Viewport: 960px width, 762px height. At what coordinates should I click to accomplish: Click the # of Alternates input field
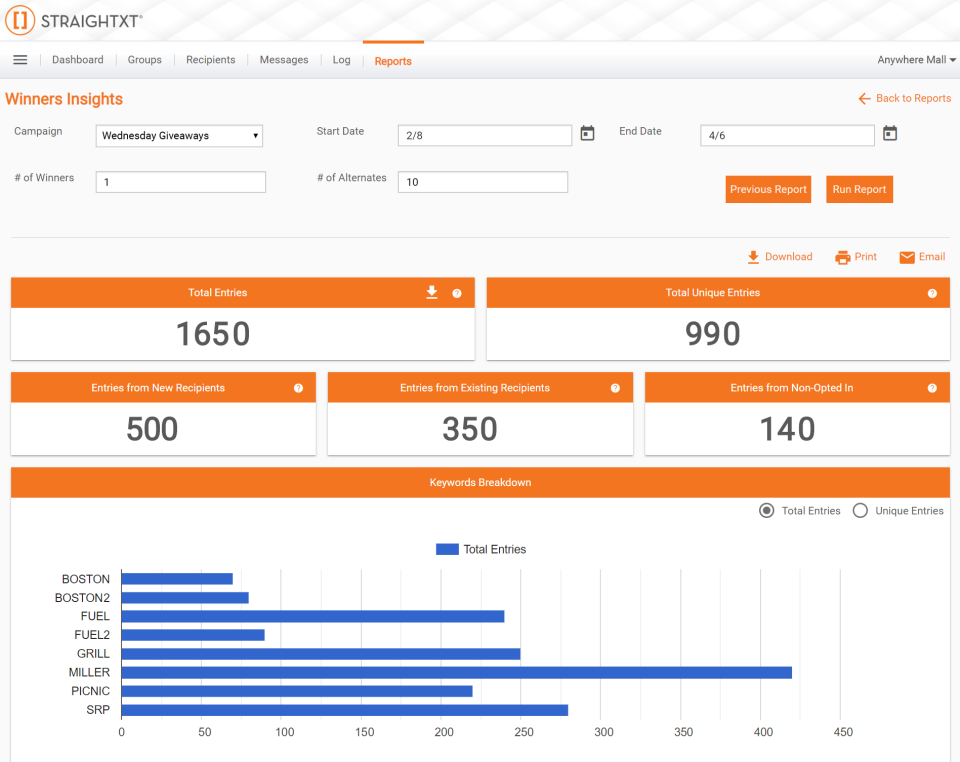click(483, 182)
